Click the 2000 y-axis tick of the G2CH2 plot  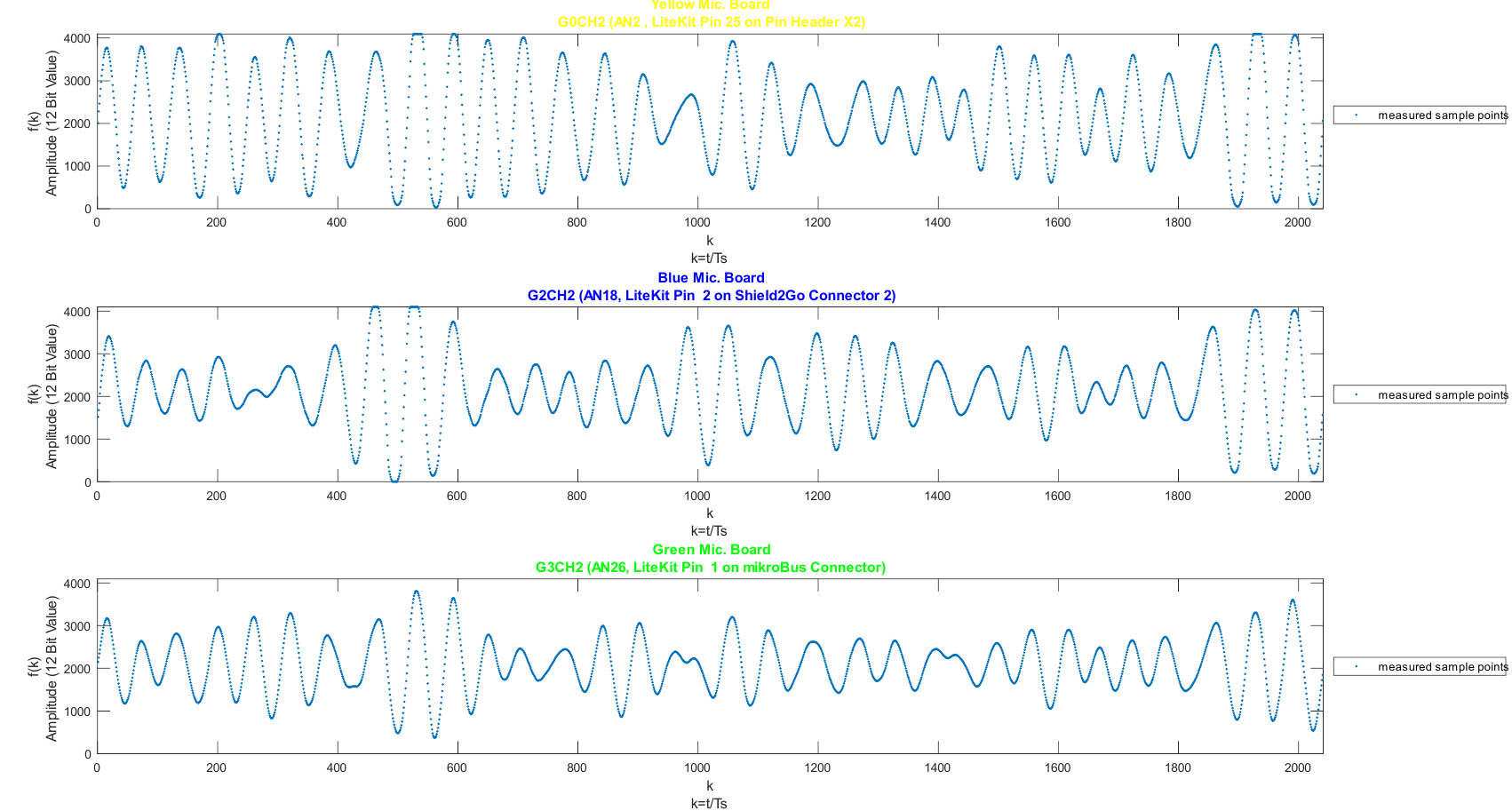[77, 397]
